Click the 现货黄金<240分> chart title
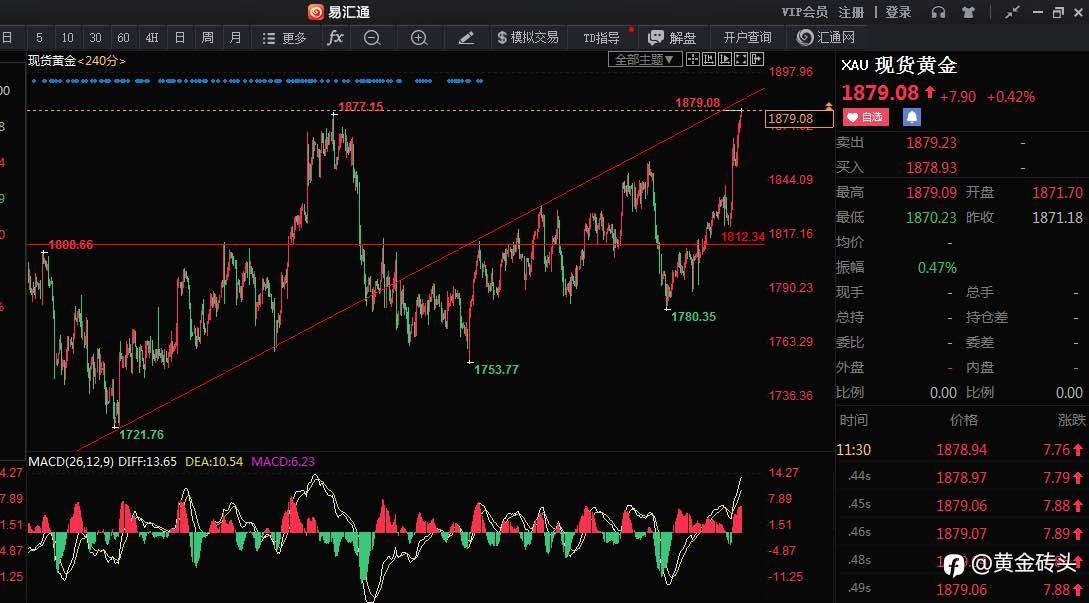The width and height of the screenshot is (1089, 603). pyautogui.click(x=77, y=60)
